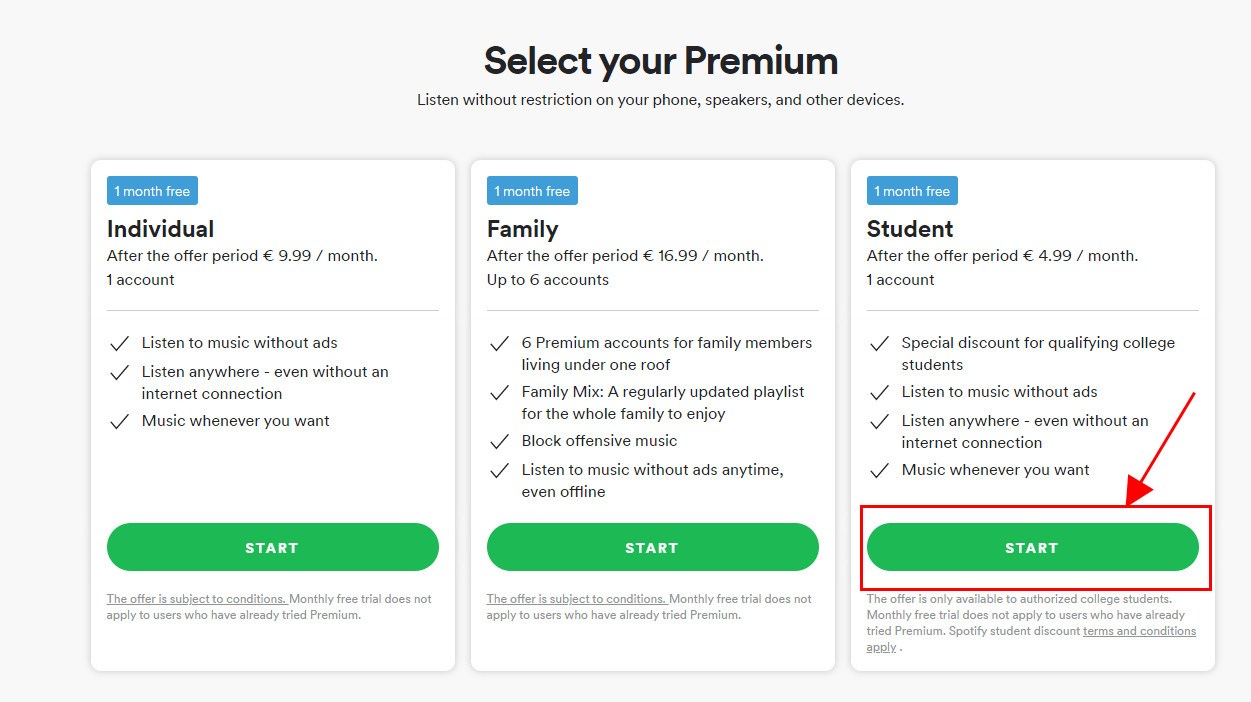Open the Student 'terms and conditions' link
The width and height of the screenshot is (1251, 702).
(1139, 630)
